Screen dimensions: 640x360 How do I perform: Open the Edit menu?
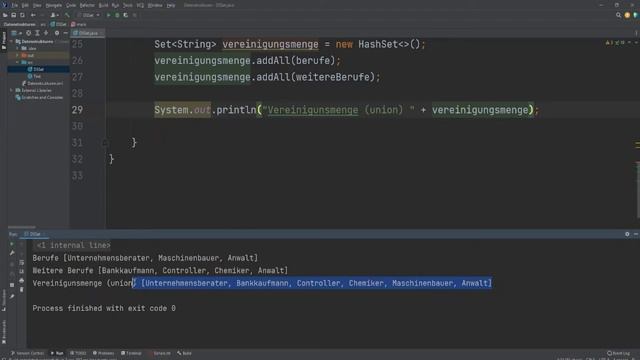25,5
